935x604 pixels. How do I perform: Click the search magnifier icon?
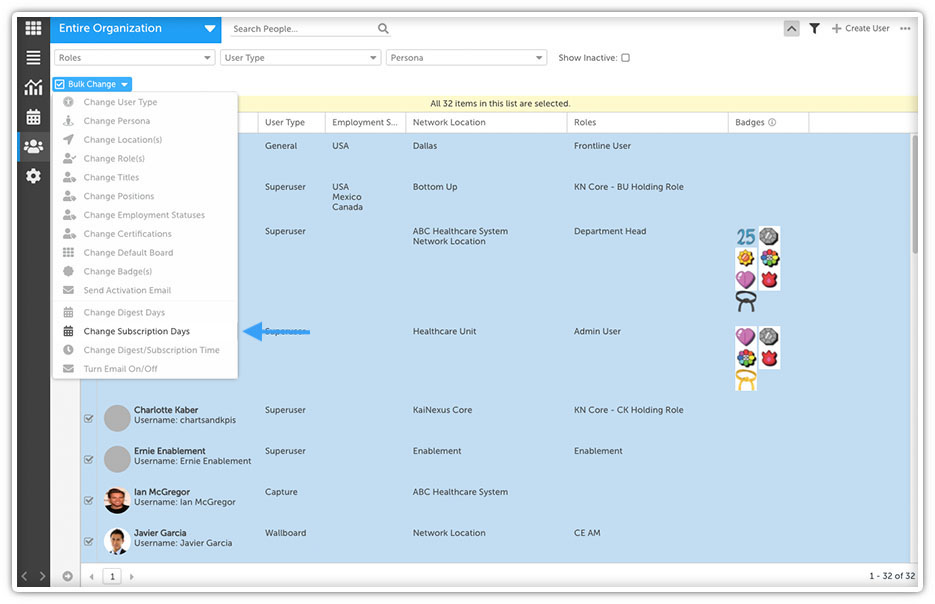click(384, 29)
